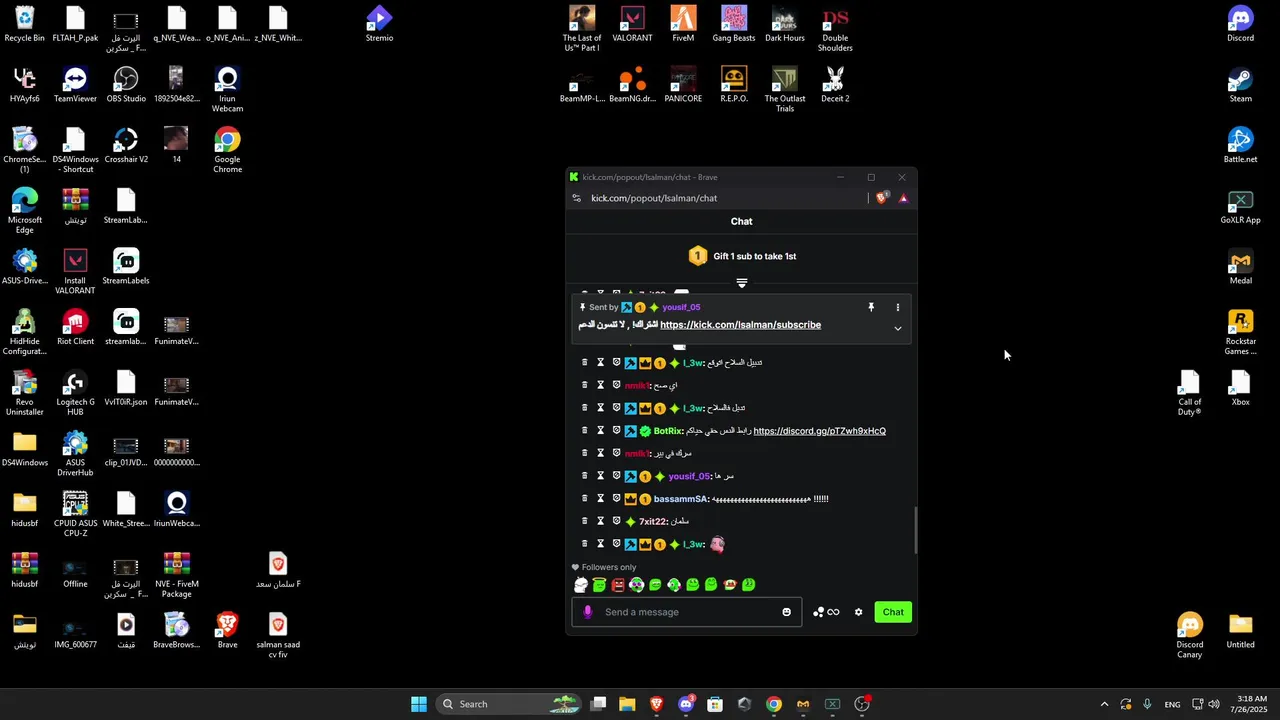Select TeamViewer desktop shortcut

pyautogui.click(x=75, y=85)
